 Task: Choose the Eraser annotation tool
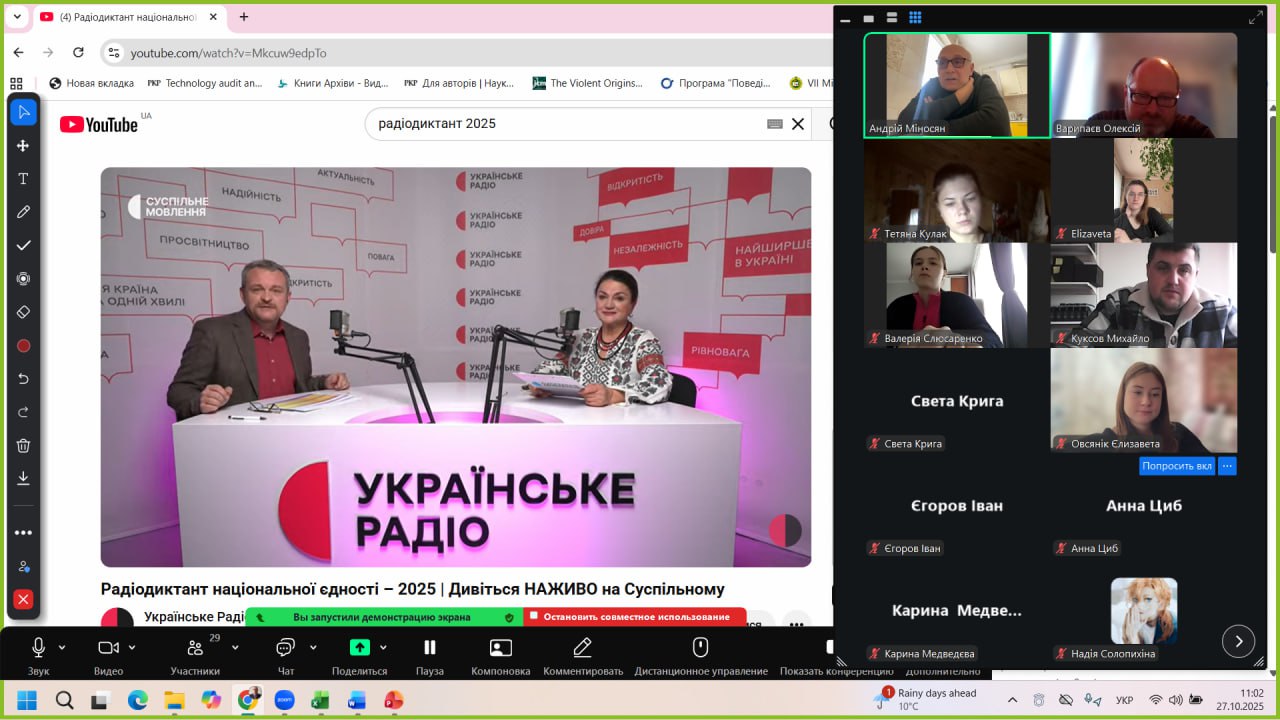click(x=23, y=312)
